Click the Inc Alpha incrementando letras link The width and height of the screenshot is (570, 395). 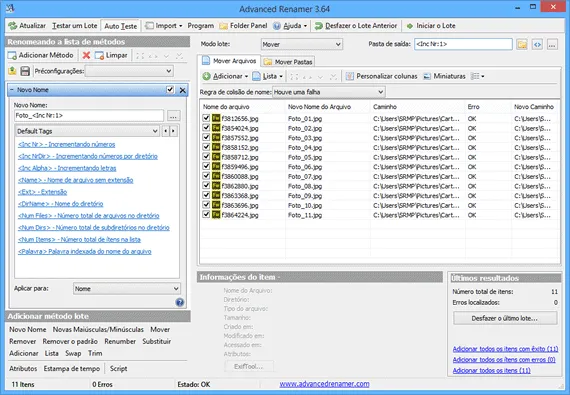pos(67,168)
